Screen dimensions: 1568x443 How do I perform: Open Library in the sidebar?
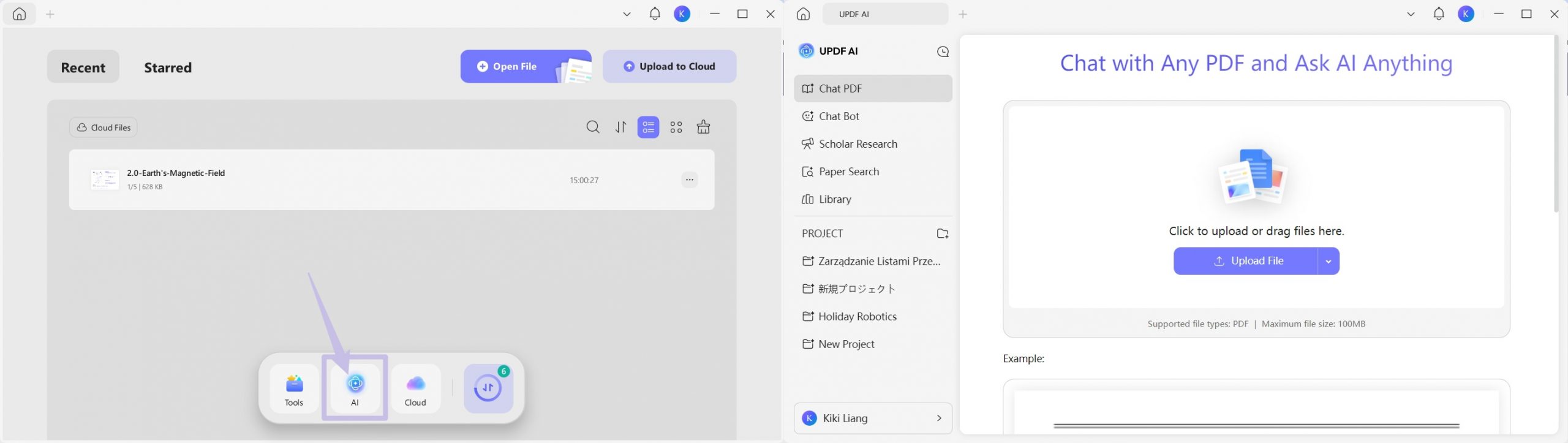coord(873,199)
